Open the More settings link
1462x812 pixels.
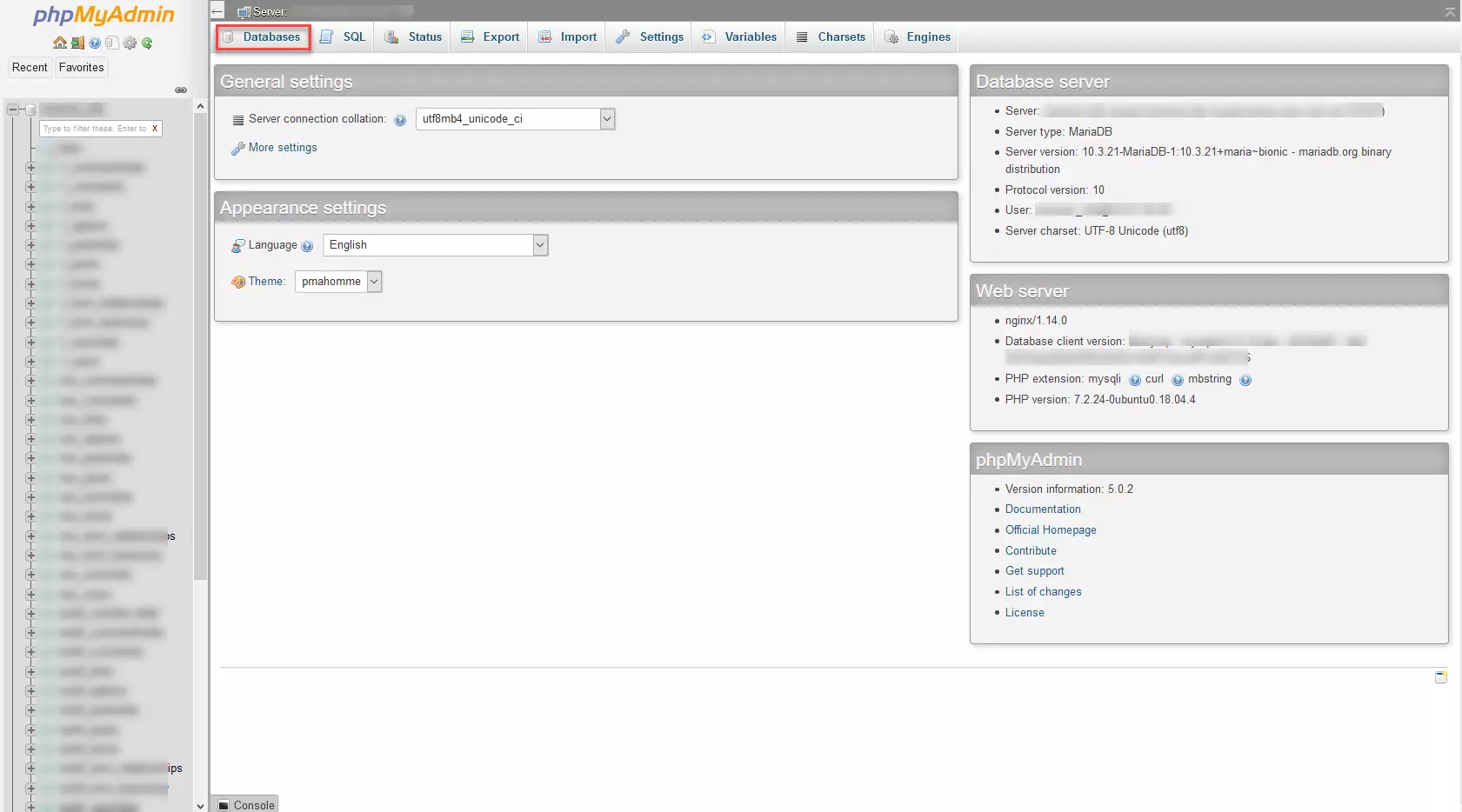coord(283,148)
